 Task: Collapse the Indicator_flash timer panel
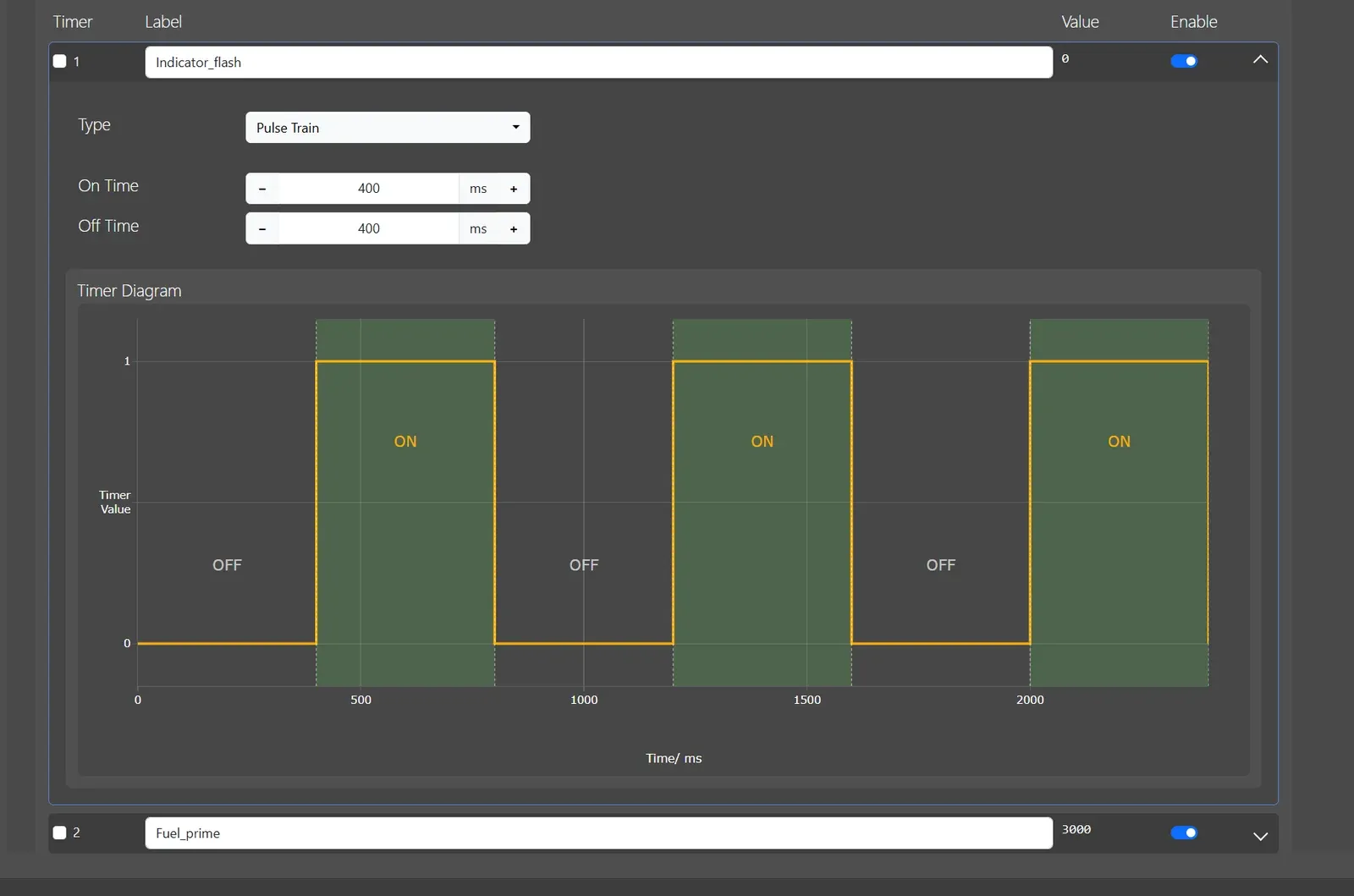[1260, 59]
